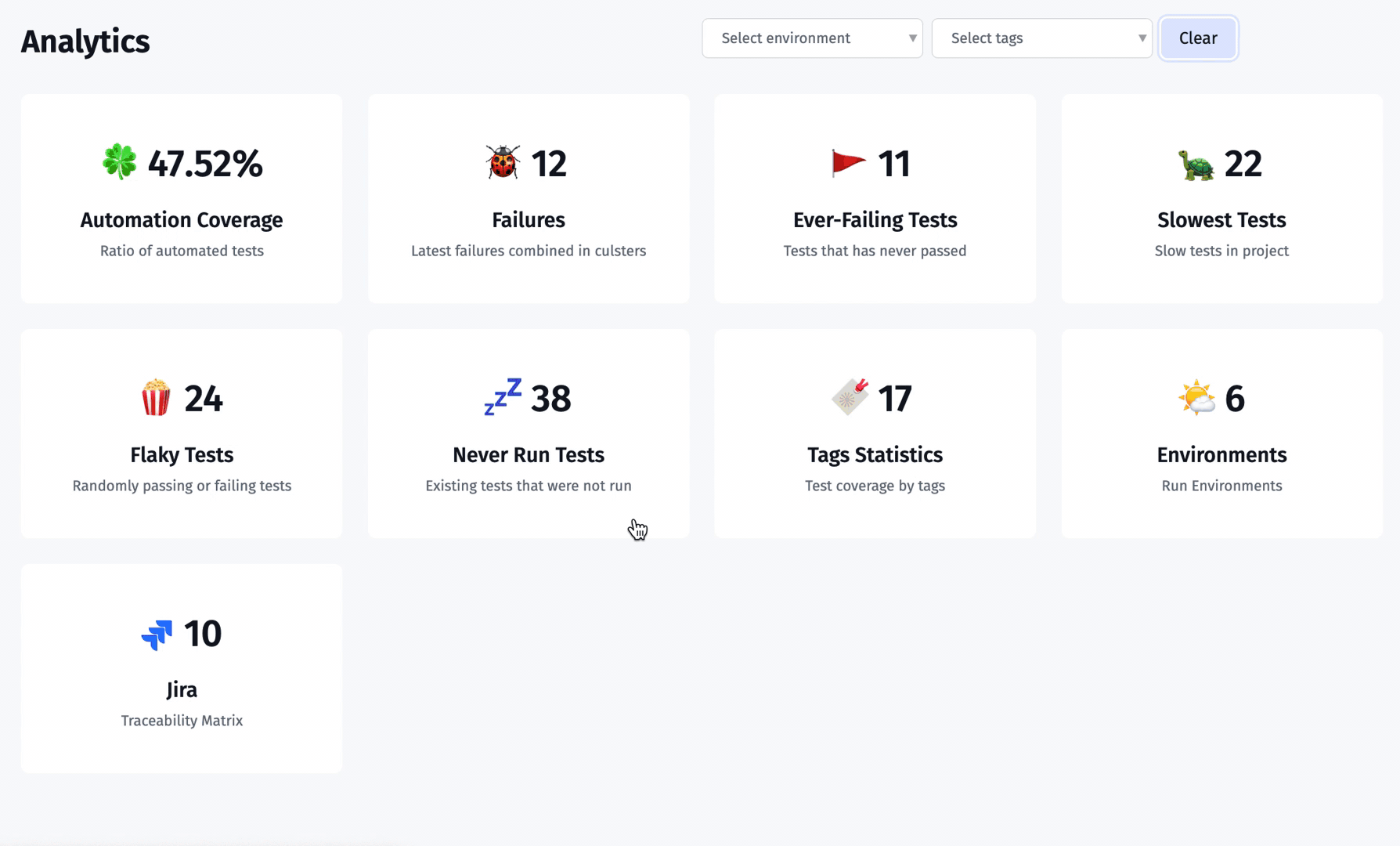Viewport: 1400px width, 846px height.
Task: Click the Jira count 10
Action: click(x=203, y=634)
